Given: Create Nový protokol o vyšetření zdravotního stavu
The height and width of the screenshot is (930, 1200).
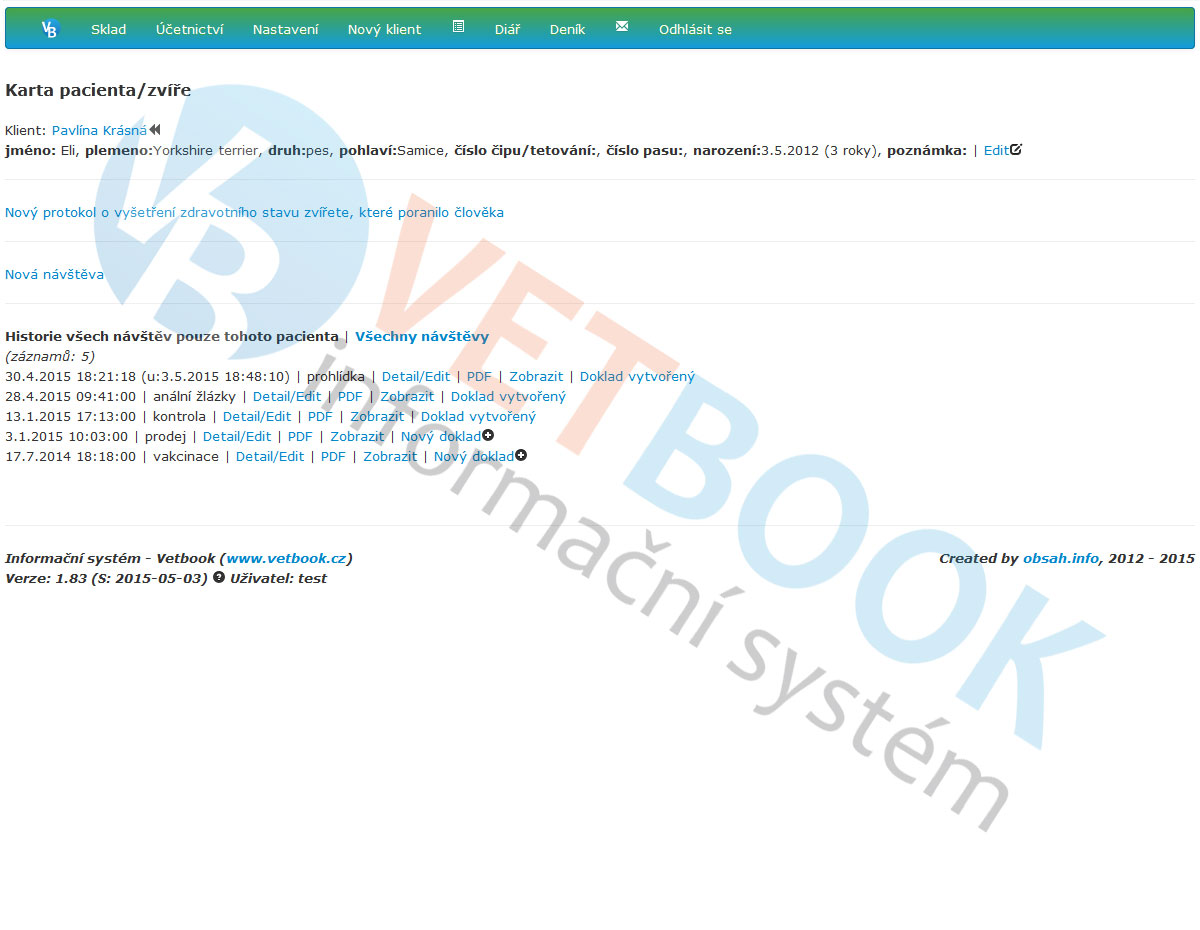Looking at the screenshot, I should click(x=254, y=212).
